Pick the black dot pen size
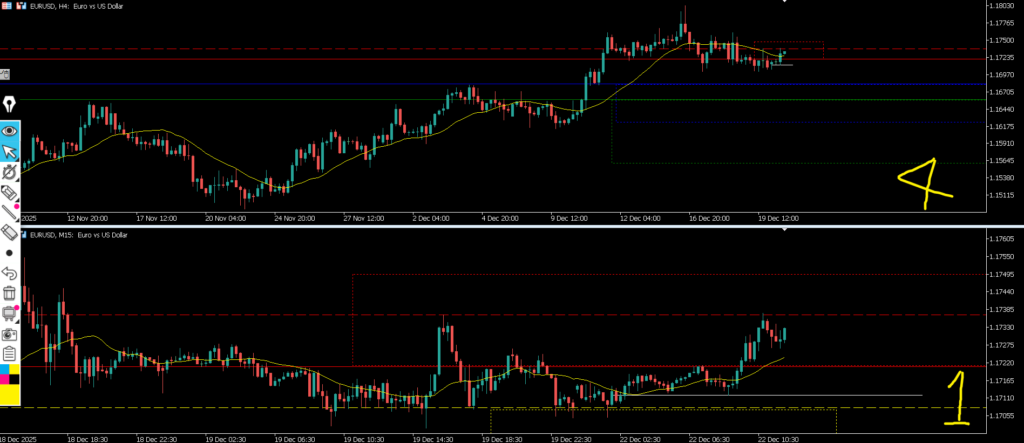 pos(10,253)
